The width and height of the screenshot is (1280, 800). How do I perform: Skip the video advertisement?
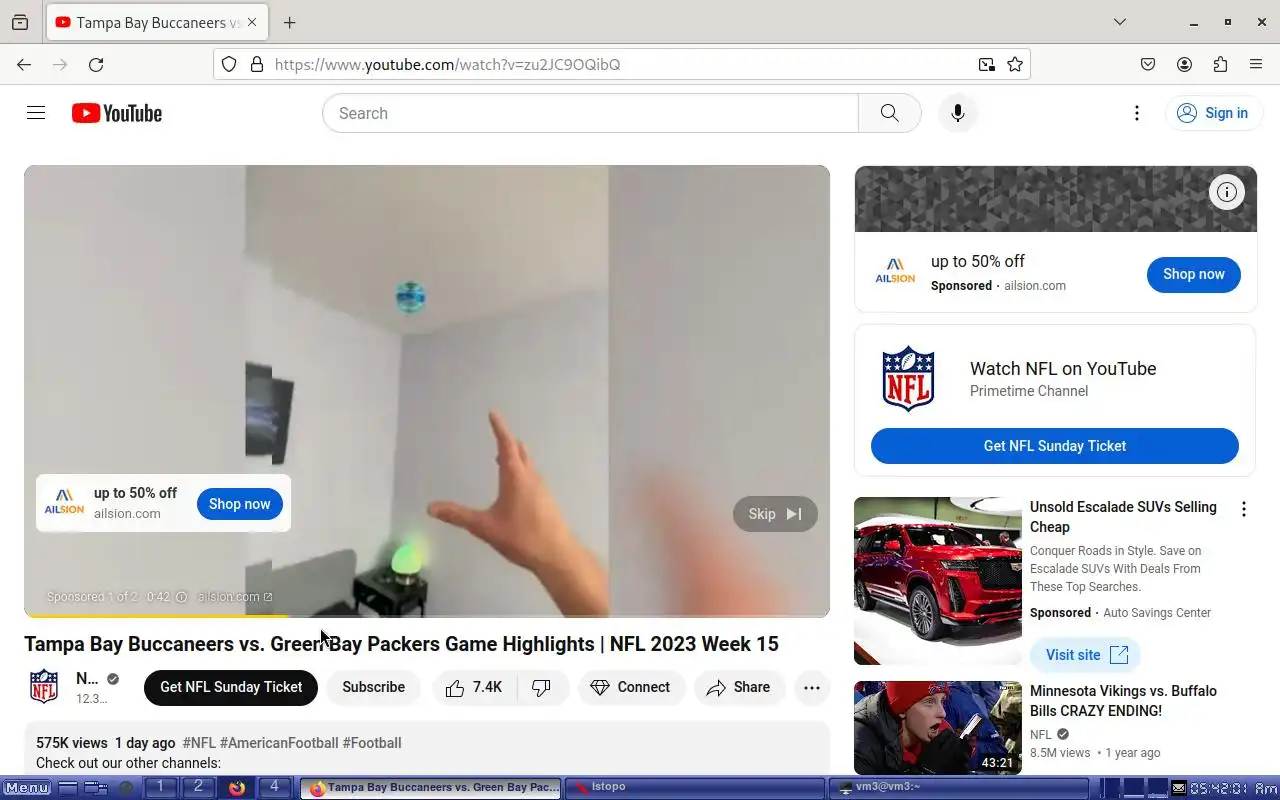point(775,514)
